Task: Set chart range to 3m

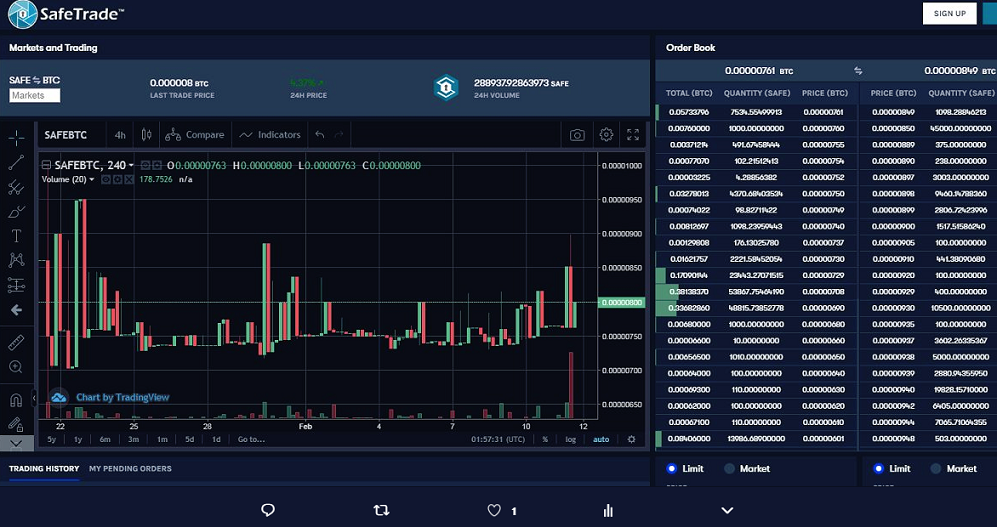Action: coord(134,439)
